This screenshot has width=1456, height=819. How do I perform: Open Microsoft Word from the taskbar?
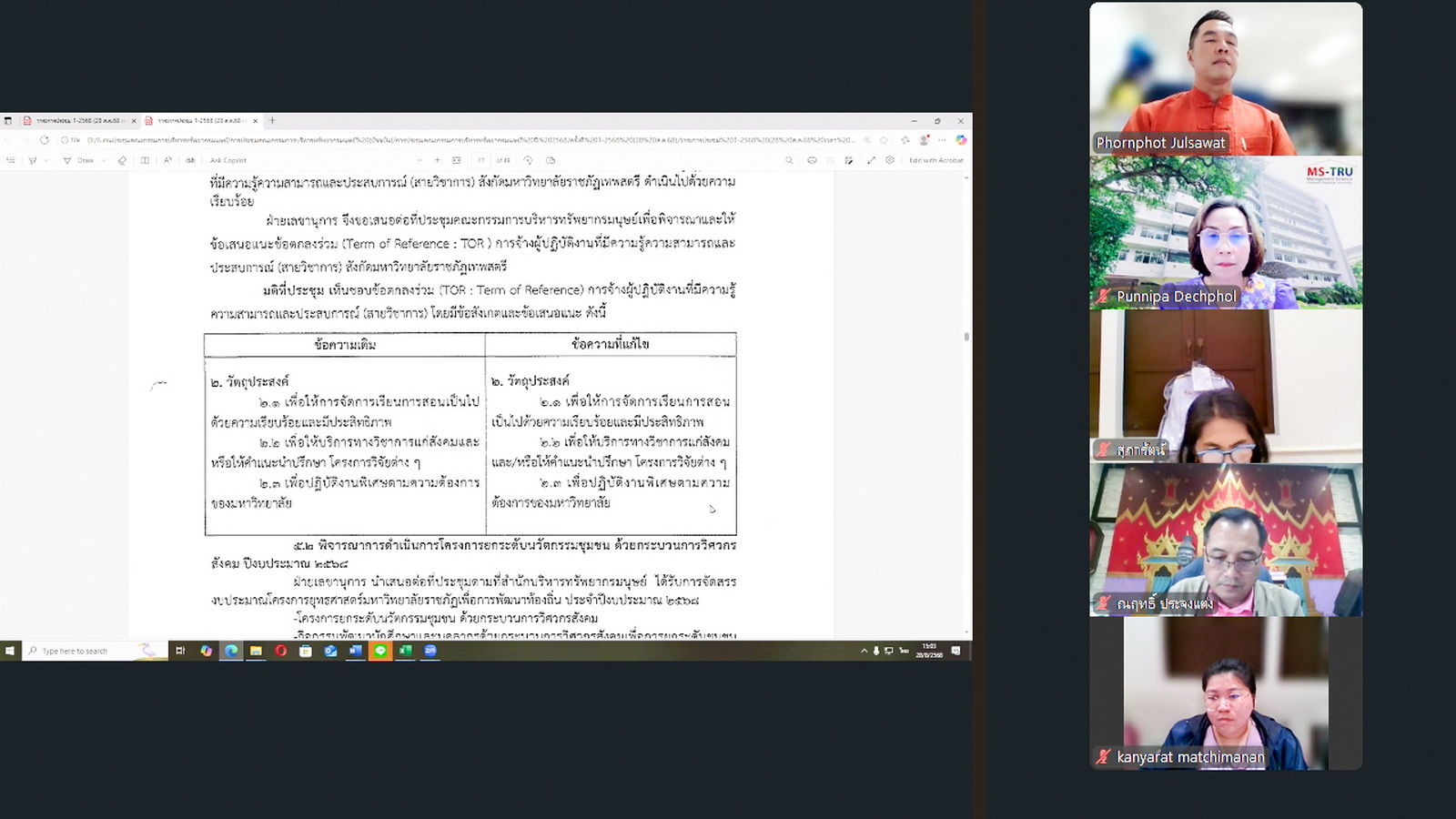(356, 651)
